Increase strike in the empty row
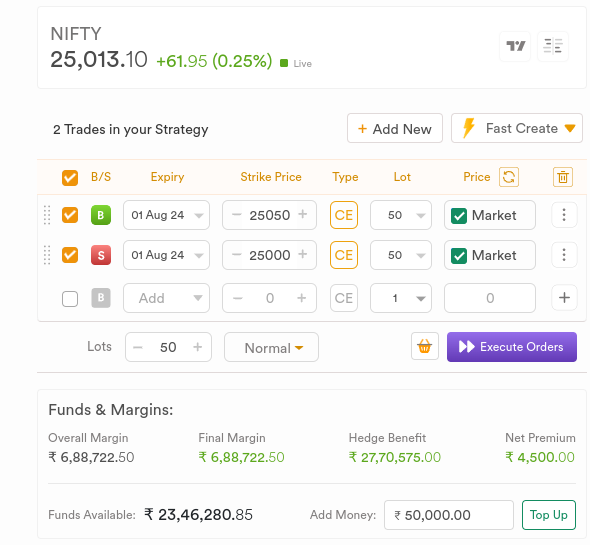The image size is (590, 545). pos(301,298)
